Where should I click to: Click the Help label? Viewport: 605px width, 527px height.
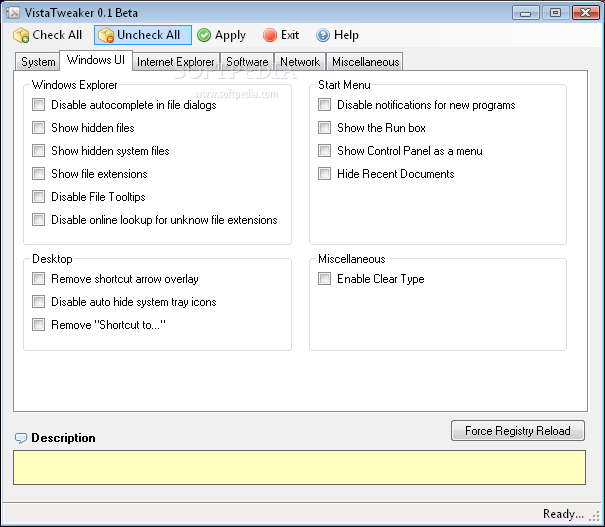click(346, 35)
